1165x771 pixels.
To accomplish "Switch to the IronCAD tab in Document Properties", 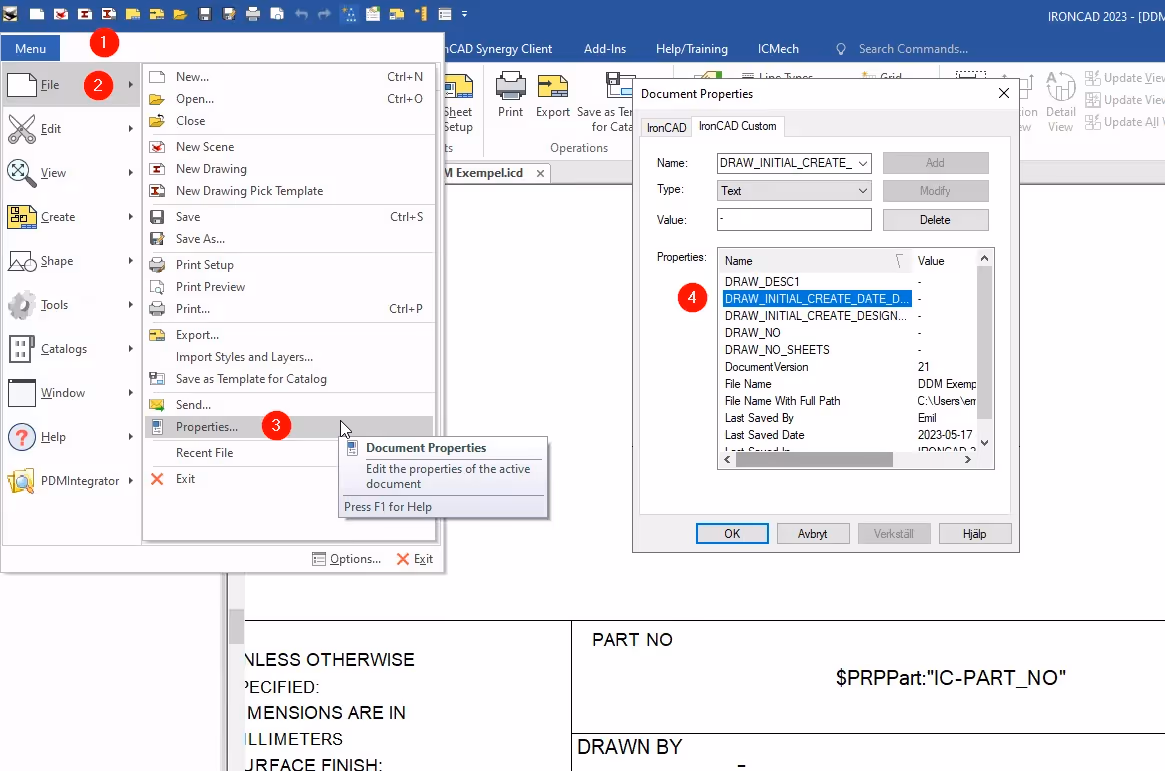I will [x=666, y=128].
